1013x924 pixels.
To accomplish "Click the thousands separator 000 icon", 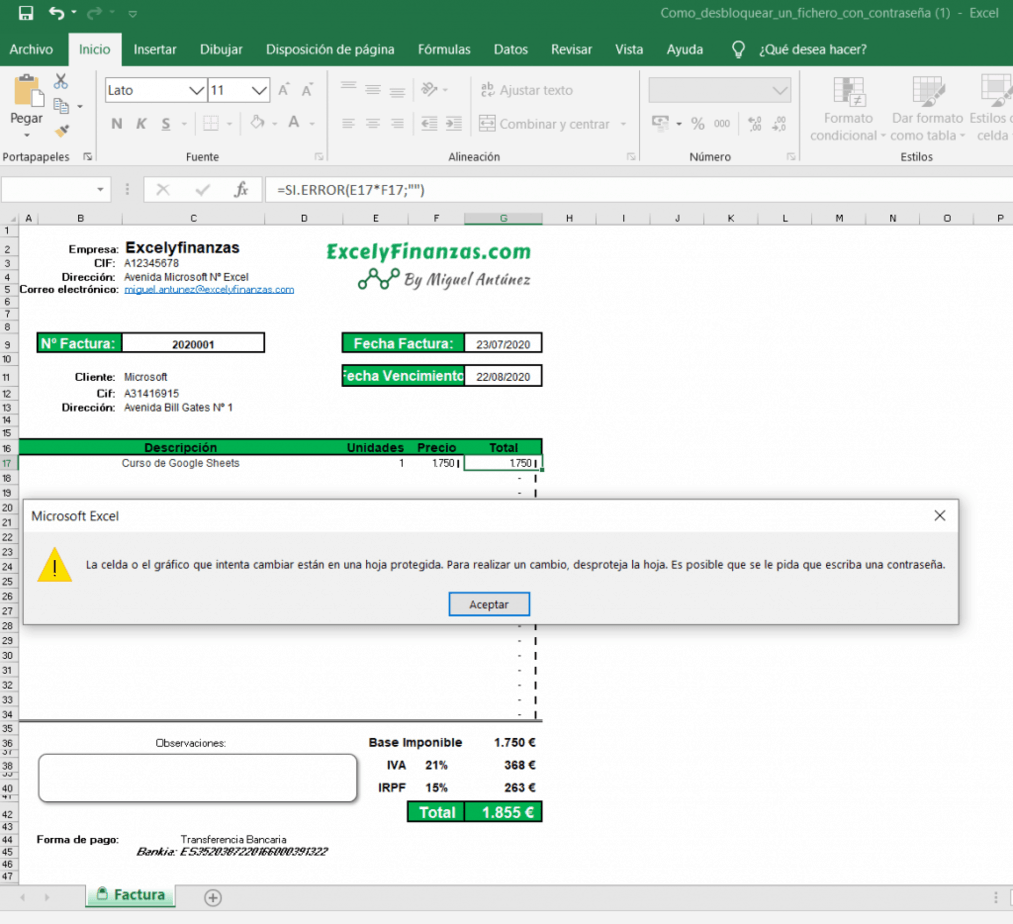I will (722, 123).
